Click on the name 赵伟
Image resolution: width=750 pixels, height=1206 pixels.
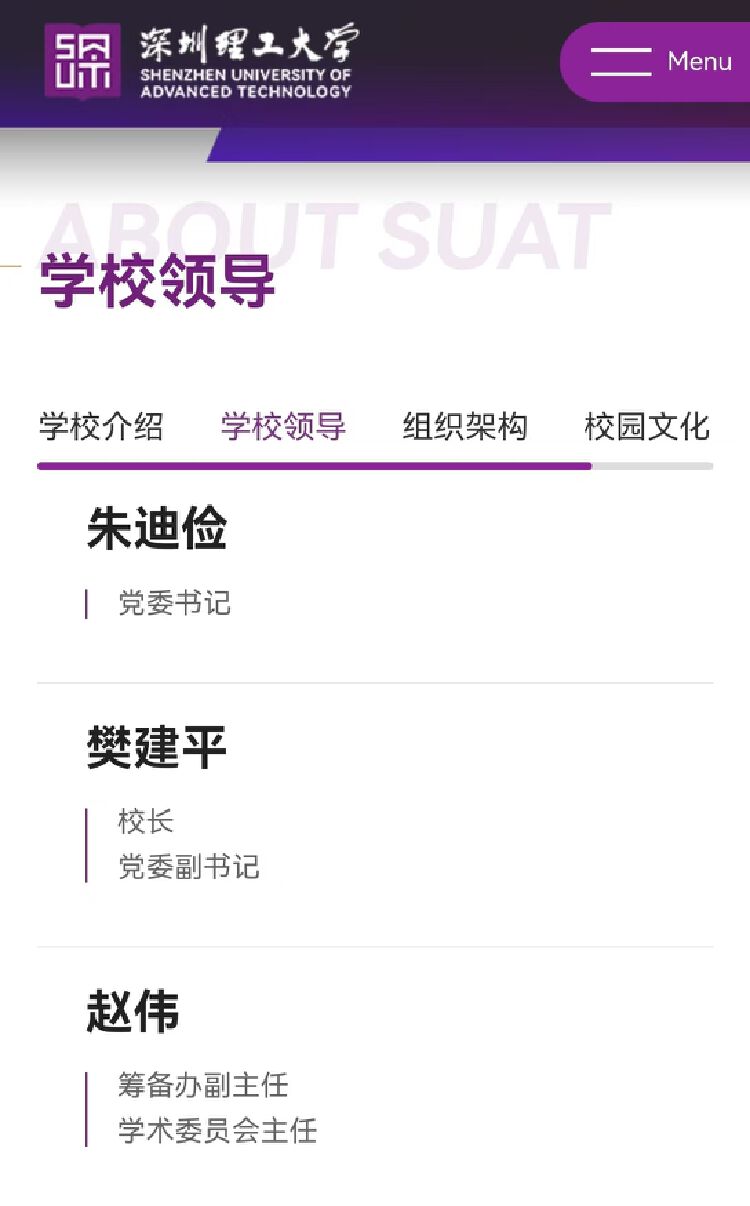[x=133, y=1011]
